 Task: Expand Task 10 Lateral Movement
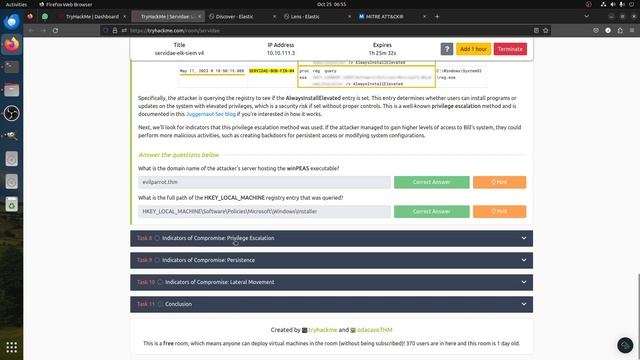click(x=331, y=282)
